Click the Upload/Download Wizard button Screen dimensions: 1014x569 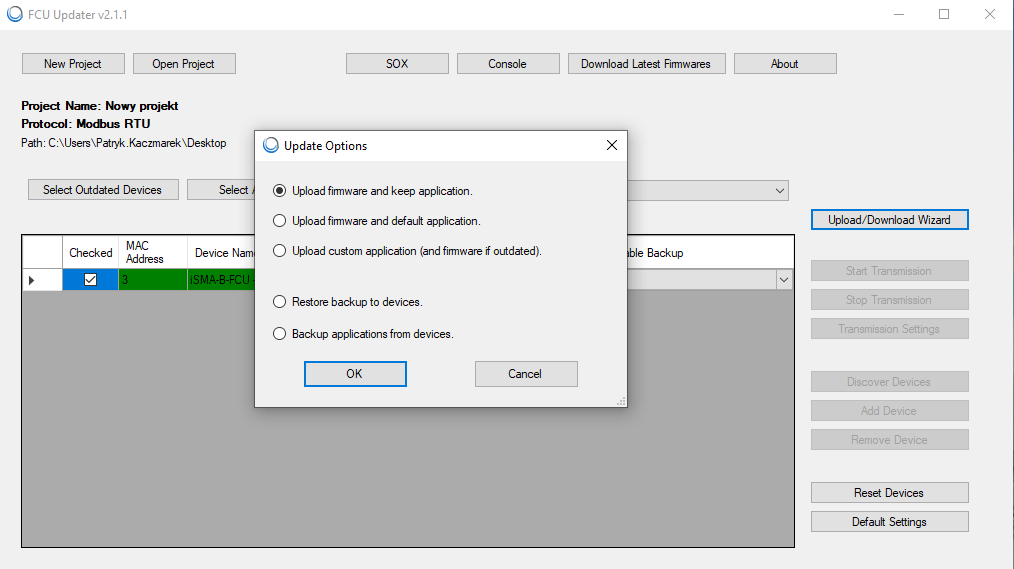889,219
